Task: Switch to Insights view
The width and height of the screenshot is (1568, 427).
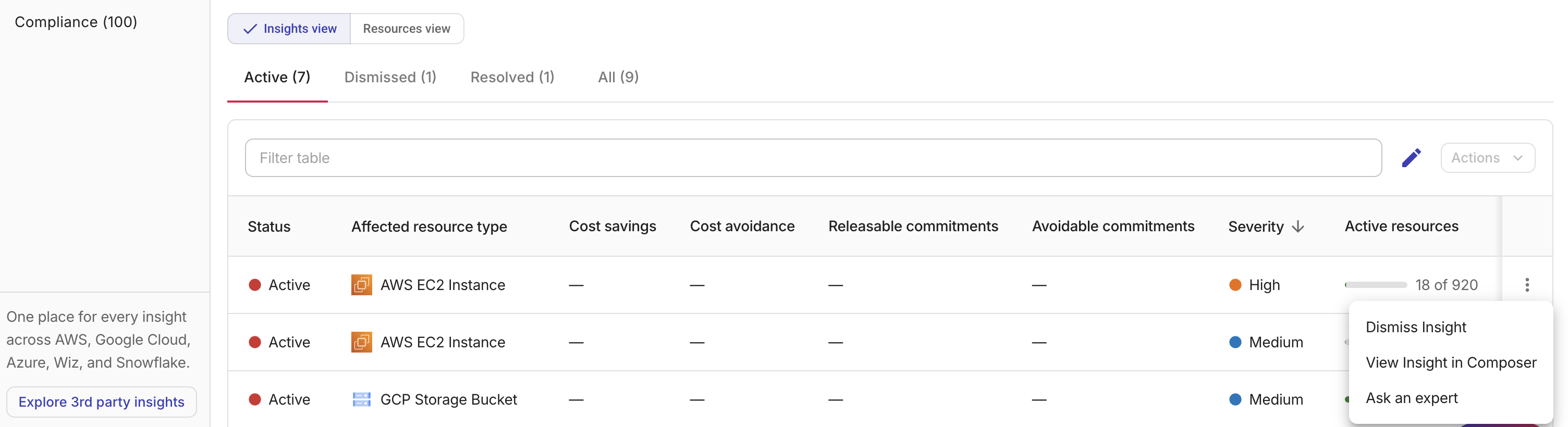Action: click(x=289, y=29)
